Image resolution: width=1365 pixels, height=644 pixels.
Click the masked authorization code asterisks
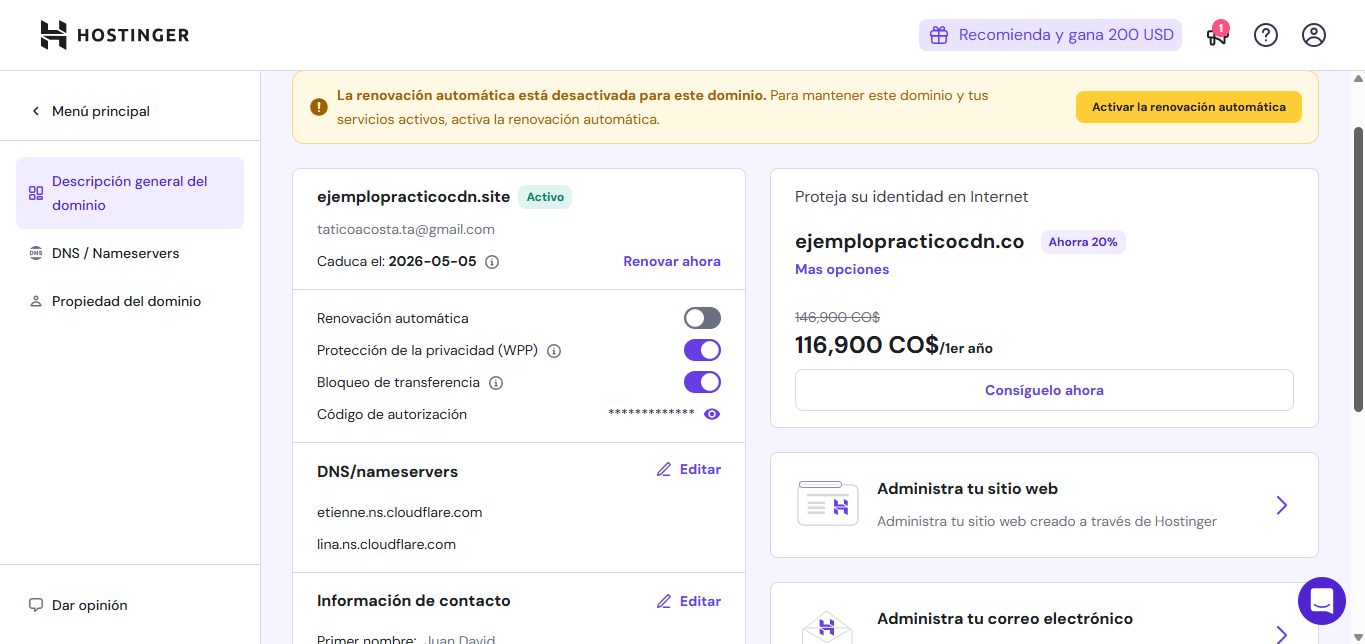pos(651,414)
